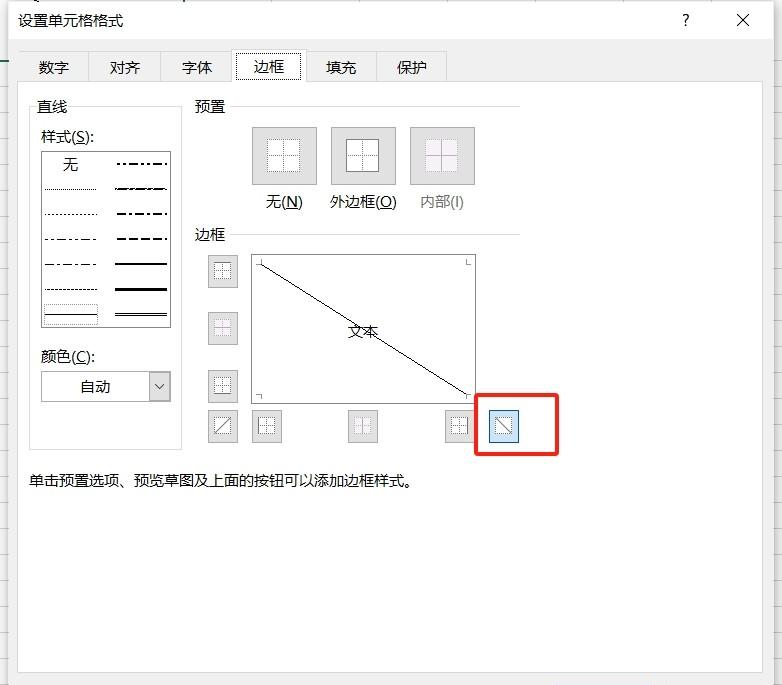Switch to the 保护 tab

coord(411,67)
